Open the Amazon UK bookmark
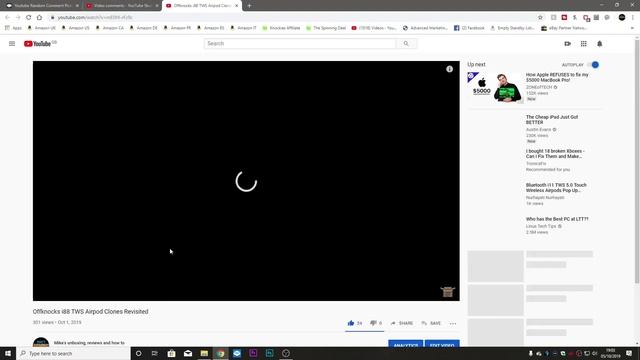Screen dimensions: 640x360 [x=41, y=28]
